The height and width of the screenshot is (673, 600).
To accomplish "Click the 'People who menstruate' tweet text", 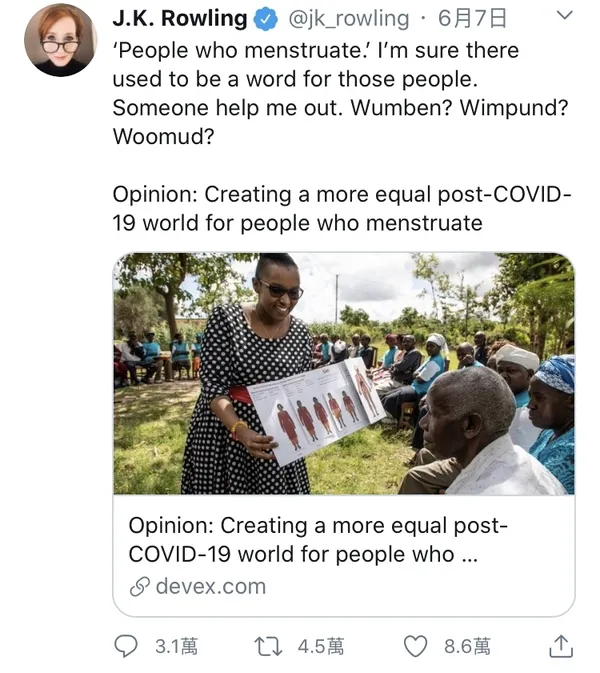I will pos(340,94).
